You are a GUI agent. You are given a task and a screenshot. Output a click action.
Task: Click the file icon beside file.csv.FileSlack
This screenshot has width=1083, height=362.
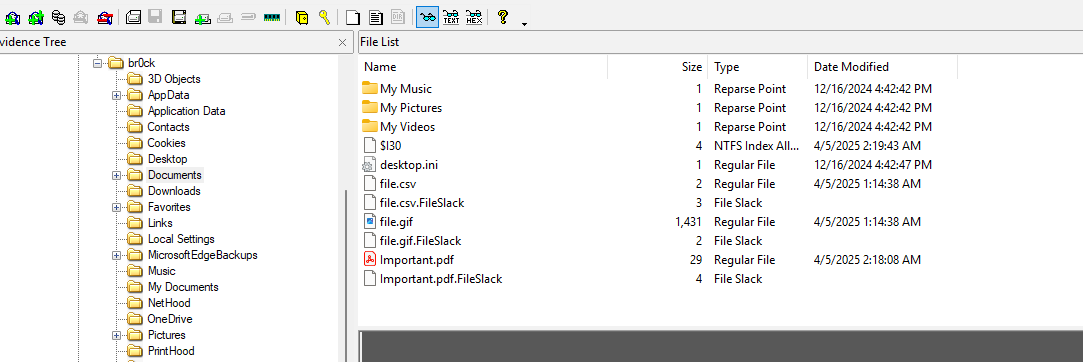click(x=370, y=202)
